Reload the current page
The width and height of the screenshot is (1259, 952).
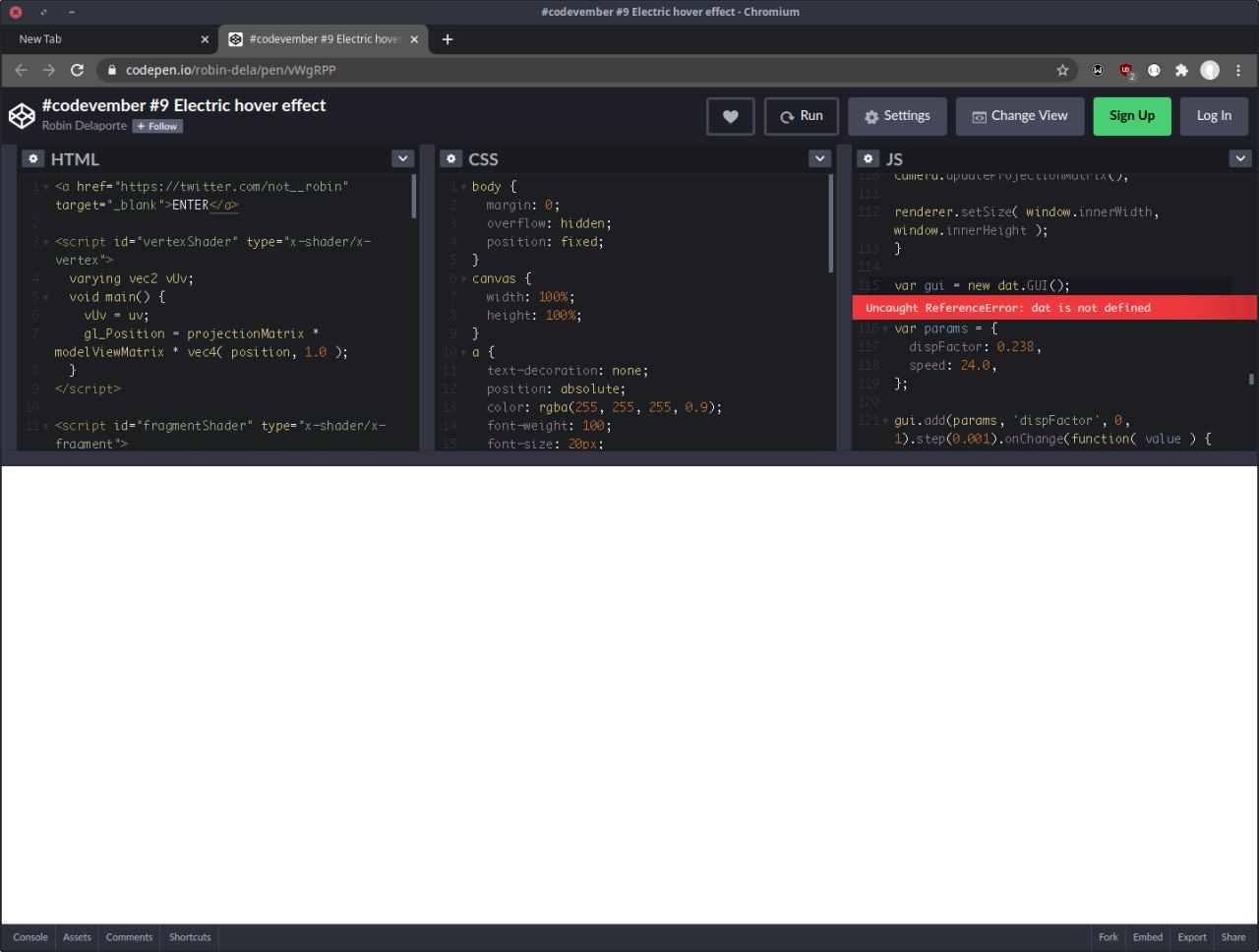77,70
